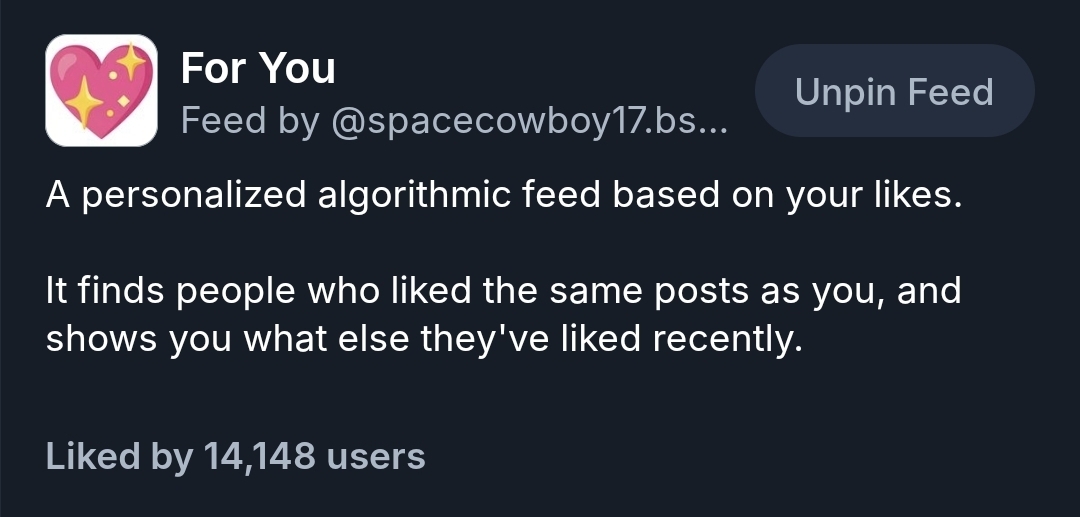Click the pink sparkle heart feed avatar
Viewport: 1080px width, 517px height.
(x=101, y=91)
